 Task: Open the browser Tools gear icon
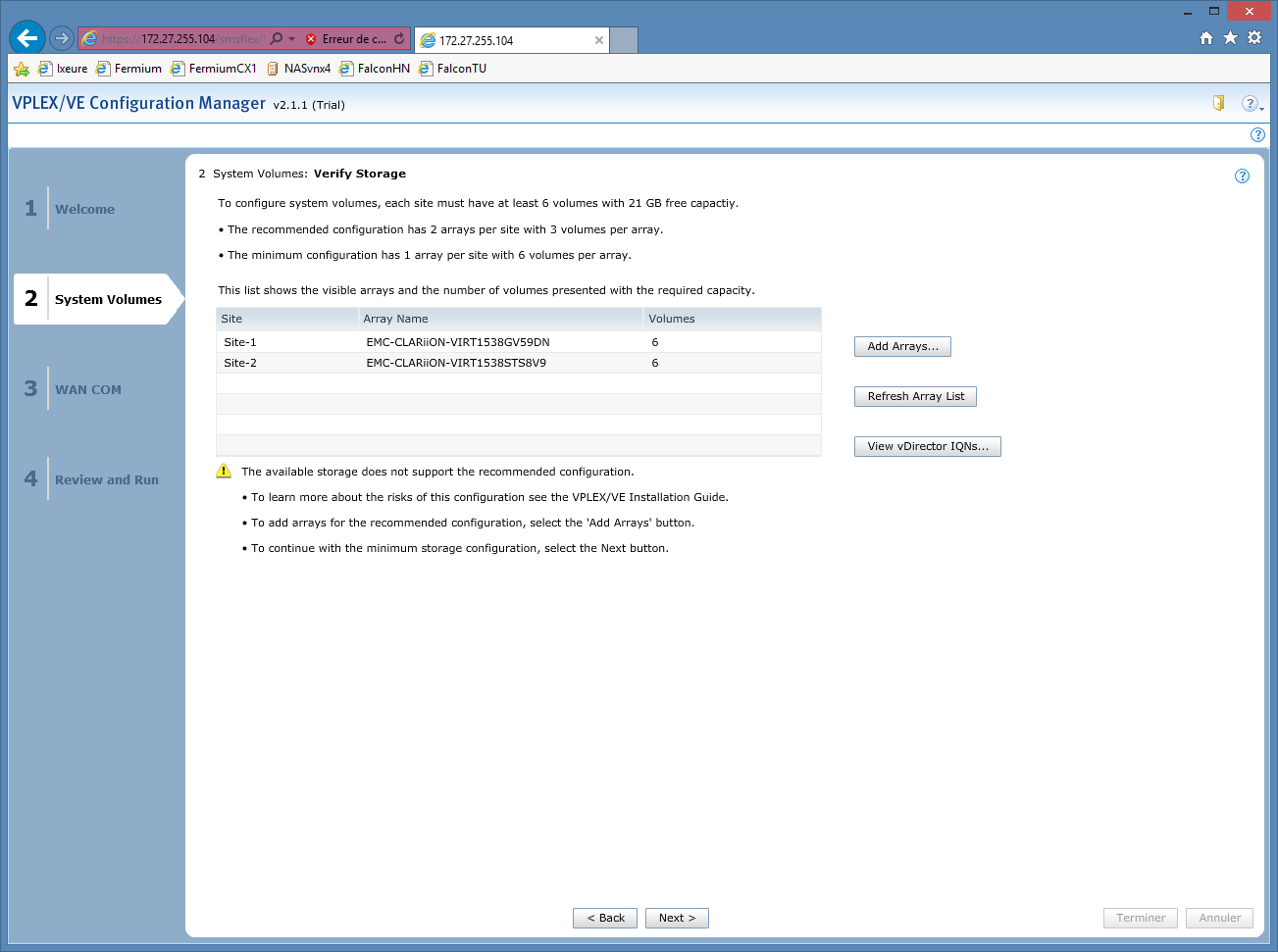tap(1254, 38)
